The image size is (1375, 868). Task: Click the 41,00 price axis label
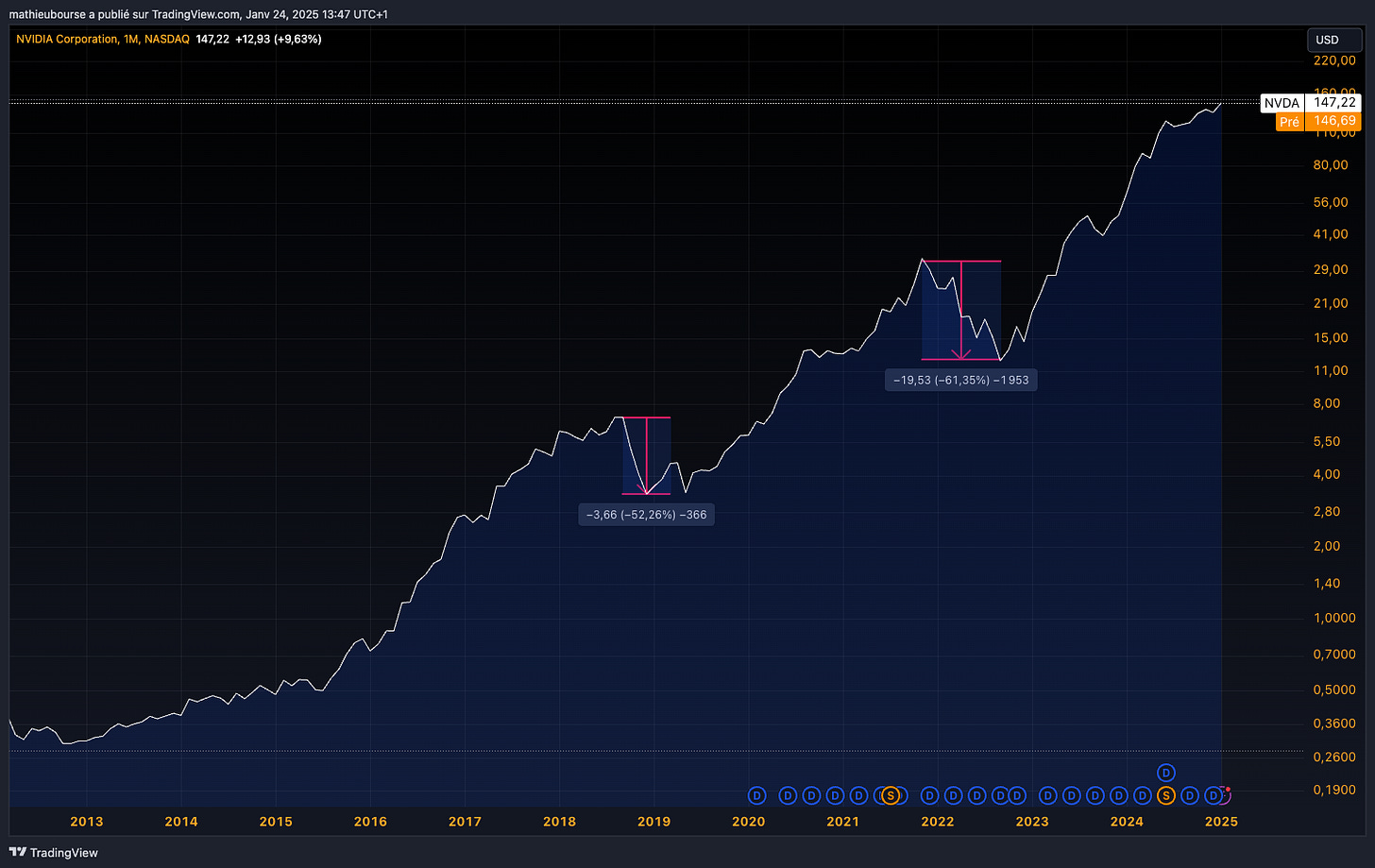click(x=1331, y=234)
